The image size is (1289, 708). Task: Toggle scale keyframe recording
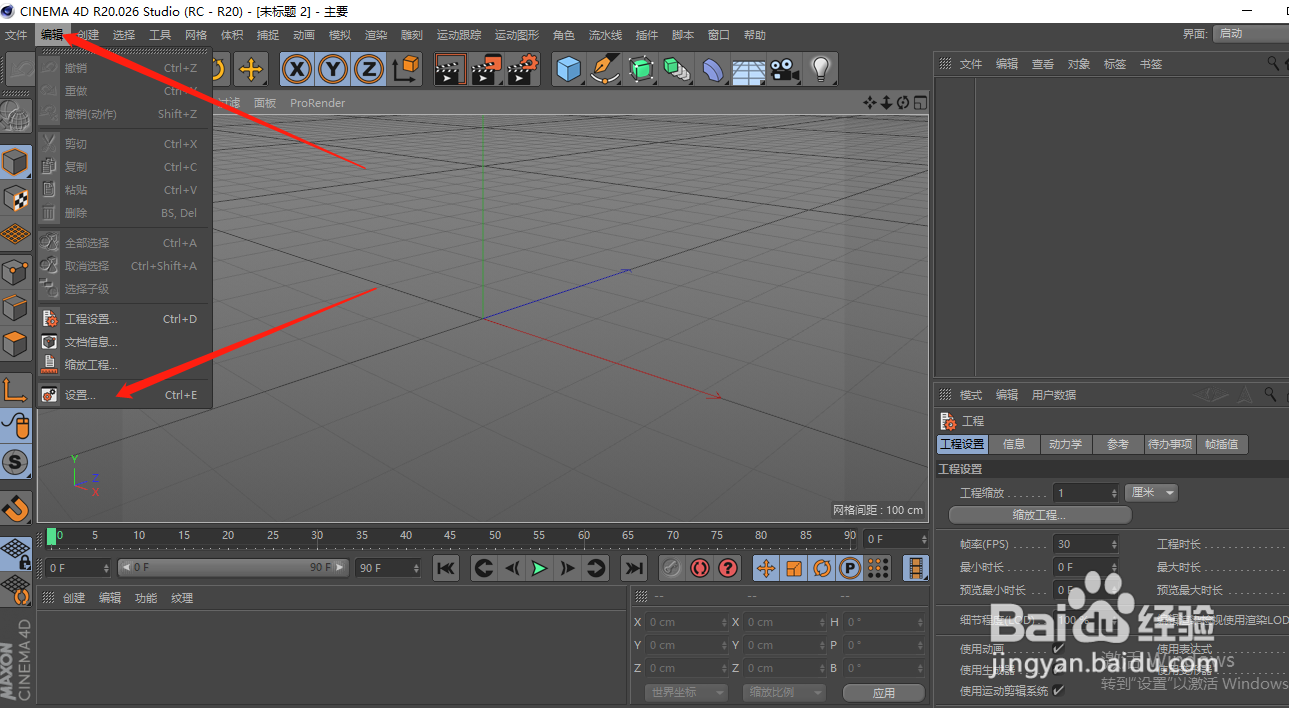(794, 568)
